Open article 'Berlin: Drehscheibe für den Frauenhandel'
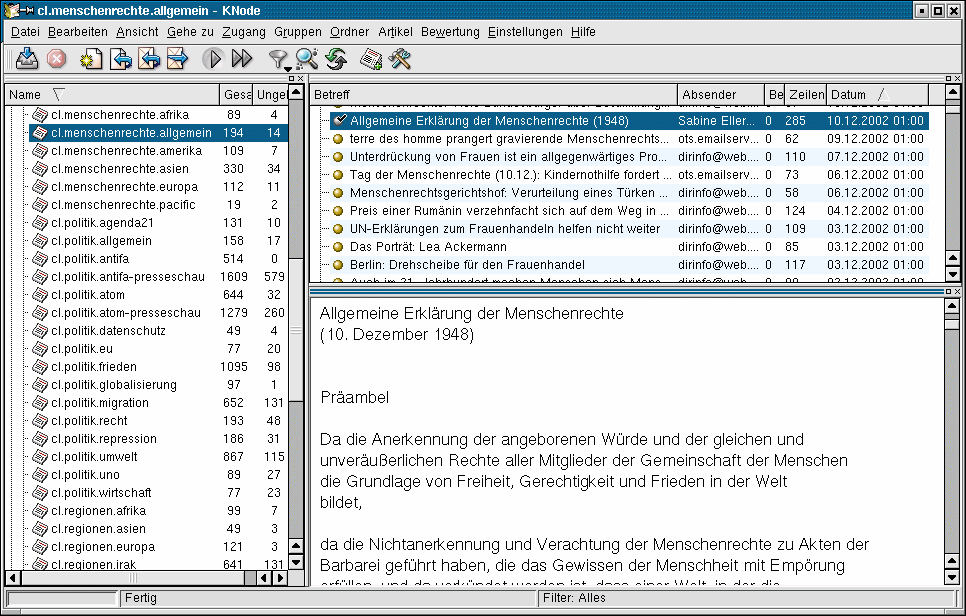Screen dimensions: 966x616 [467, 264]
